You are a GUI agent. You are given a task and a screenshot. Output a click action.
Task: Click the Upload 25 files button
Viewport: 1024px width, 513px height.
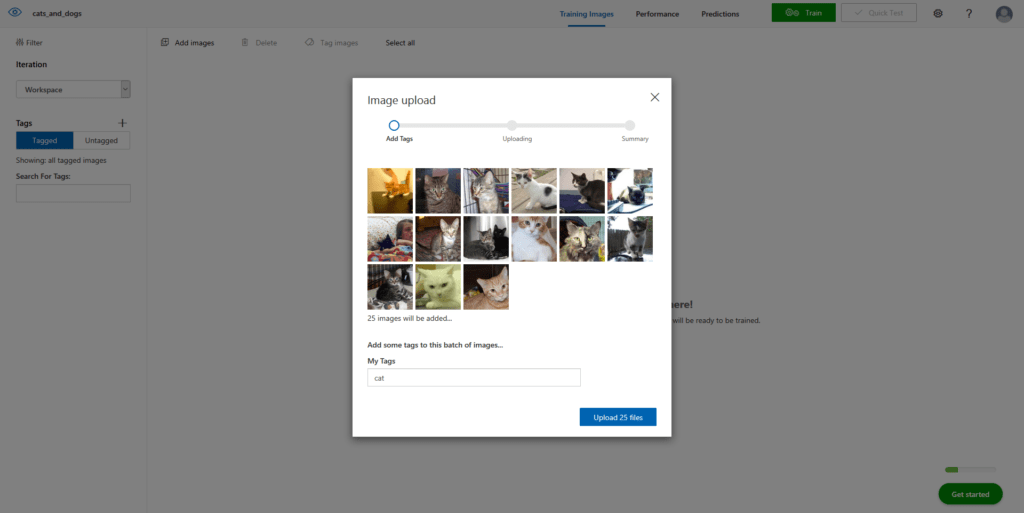click(618, 417)
